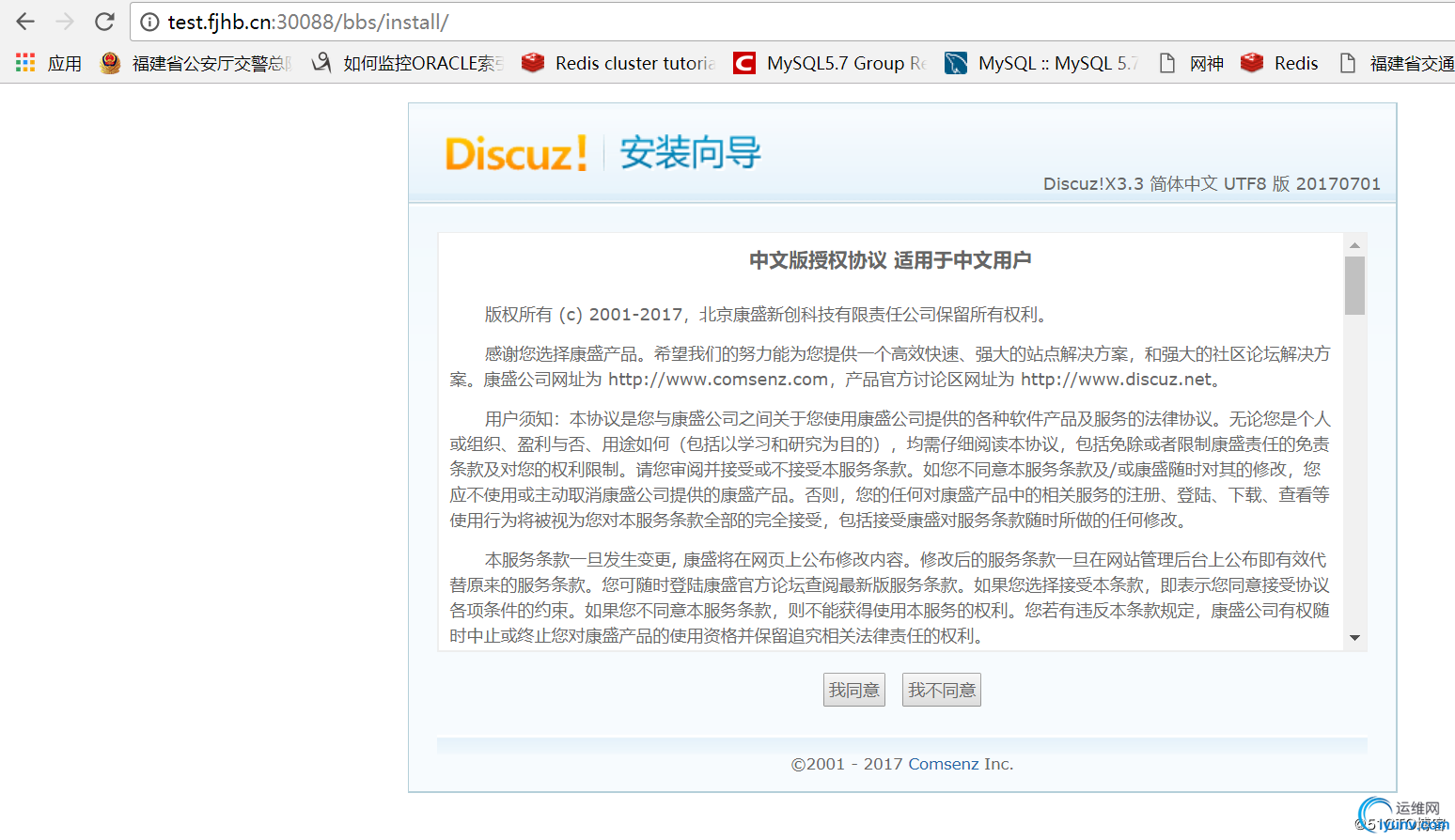Click the text http://www.comsenz.com in agreement

(718, 380)
